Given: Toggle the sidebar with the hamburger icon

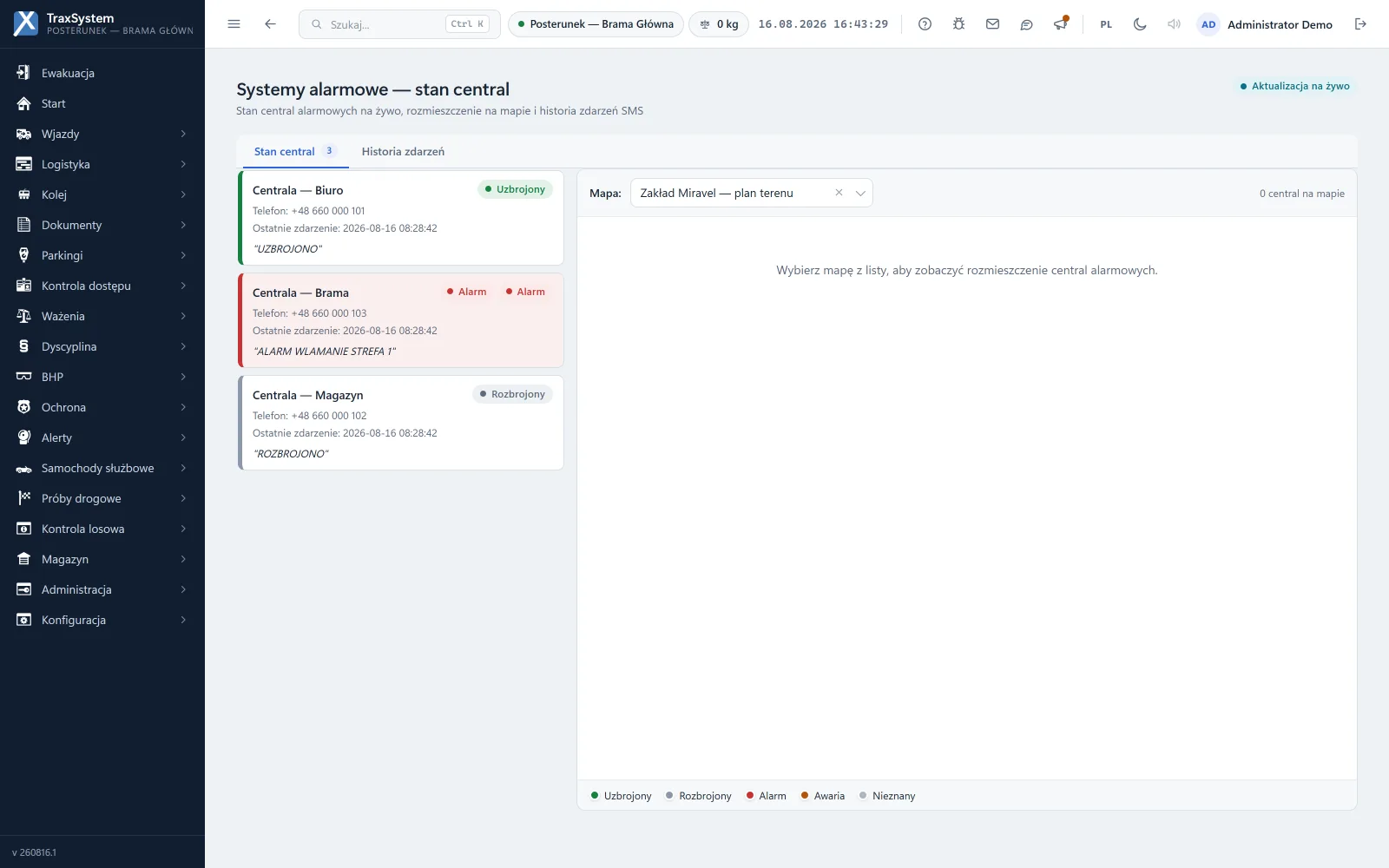Looking at the screenshot, I should coord(234,24).
